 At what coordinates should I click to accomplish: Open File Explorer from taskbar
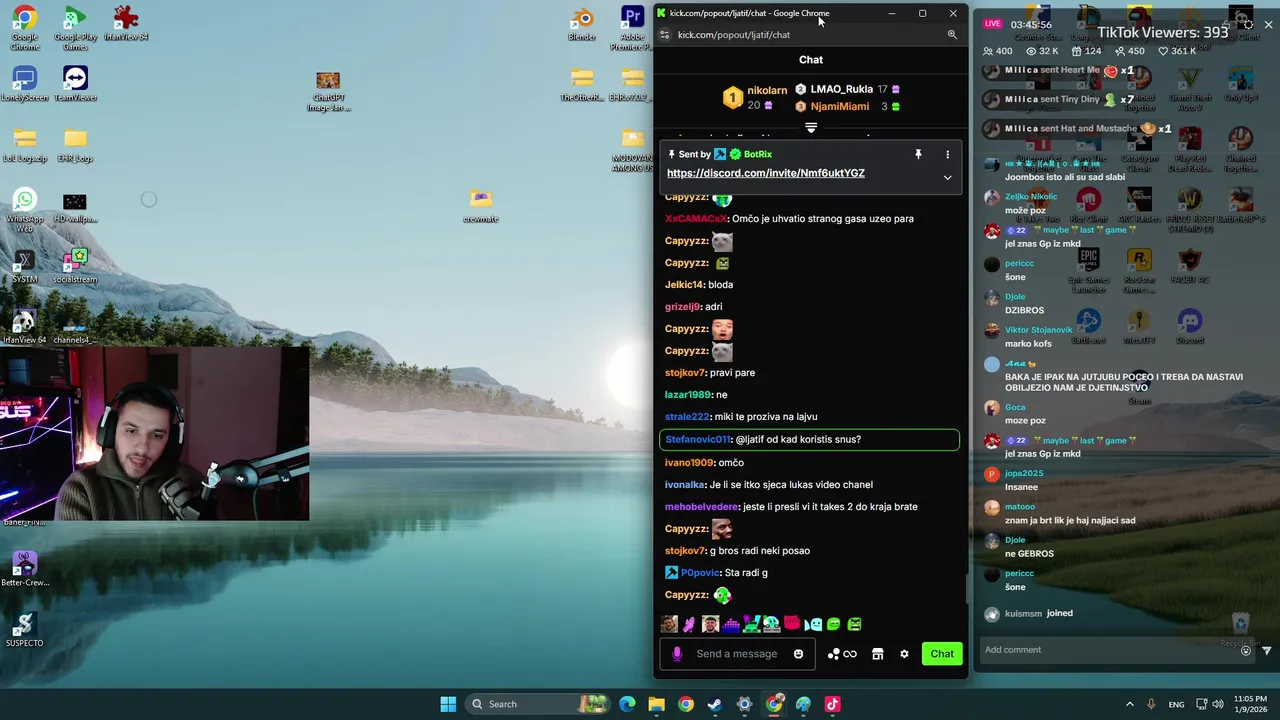656,704
